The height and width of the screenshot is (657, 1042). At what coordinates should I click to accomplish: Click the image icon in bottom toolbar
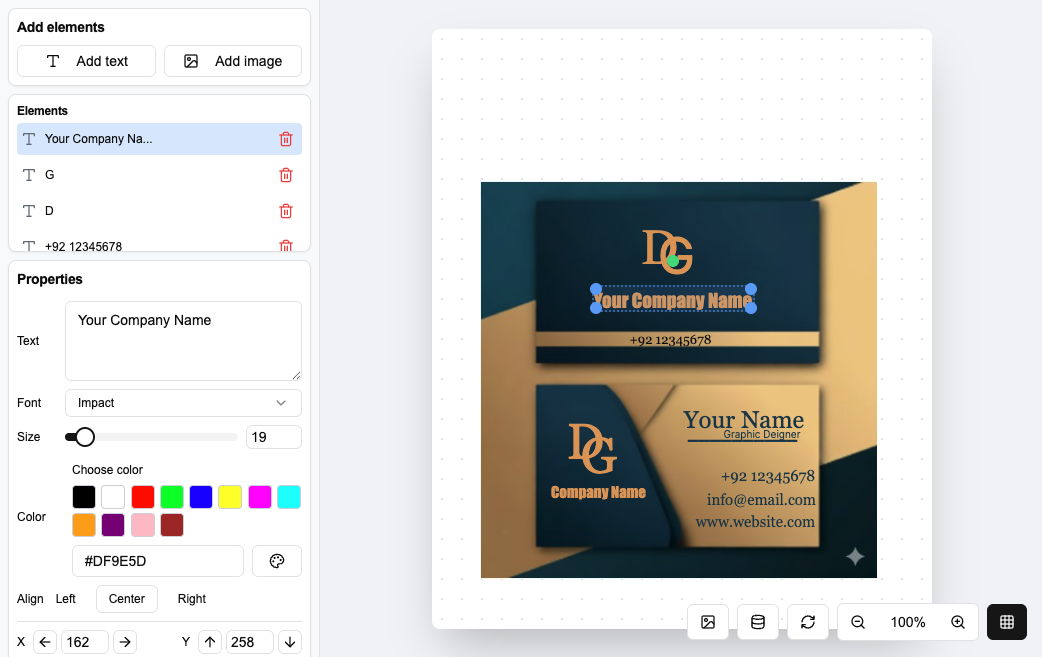708,622
